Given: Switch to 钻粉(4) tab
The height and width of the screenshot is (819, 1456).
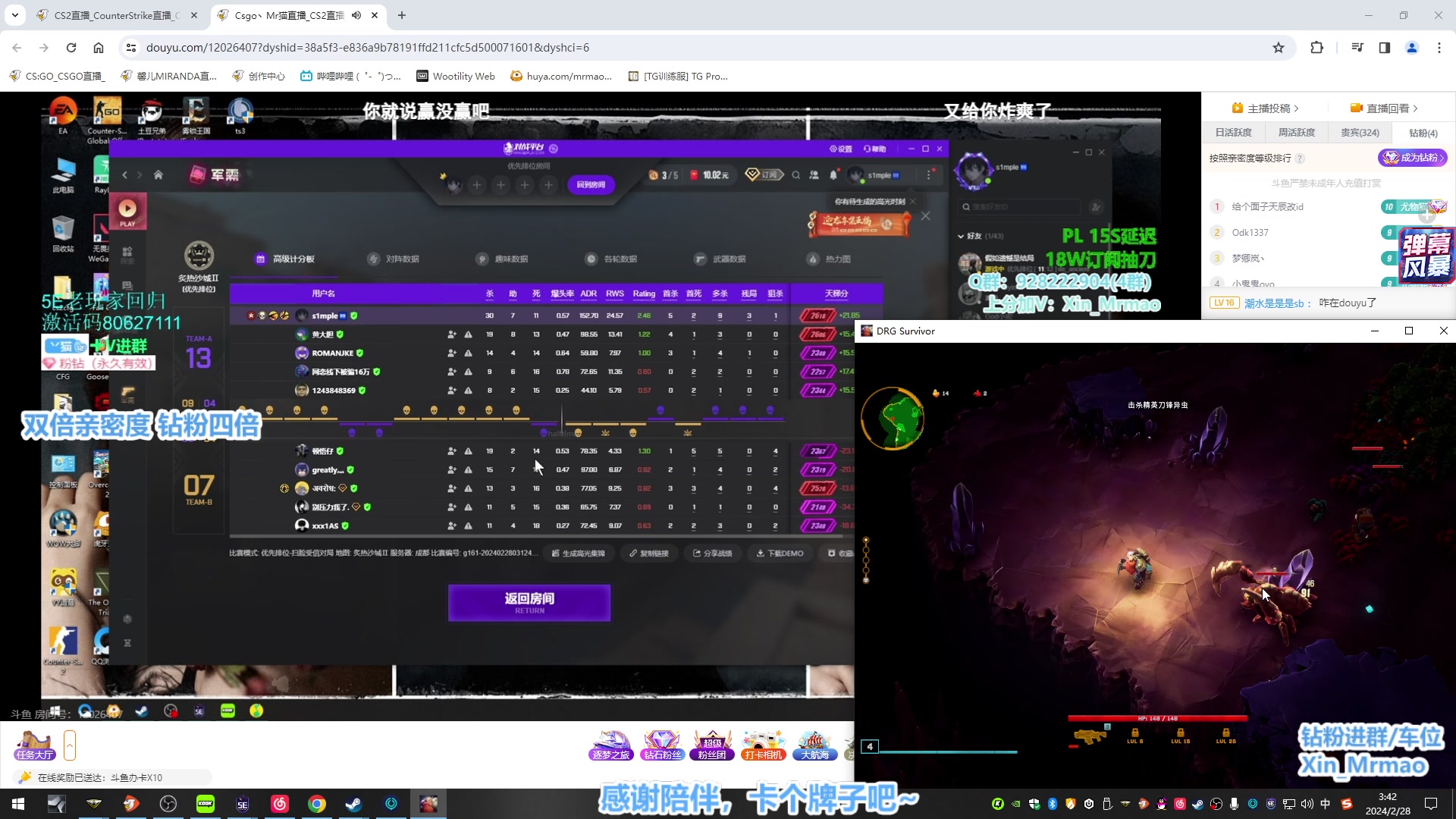Looking at the screenshot, I should [1423, 133].
